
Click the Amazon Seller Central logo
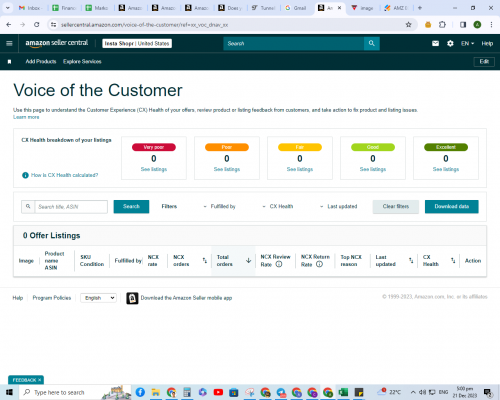click(57, 43)
